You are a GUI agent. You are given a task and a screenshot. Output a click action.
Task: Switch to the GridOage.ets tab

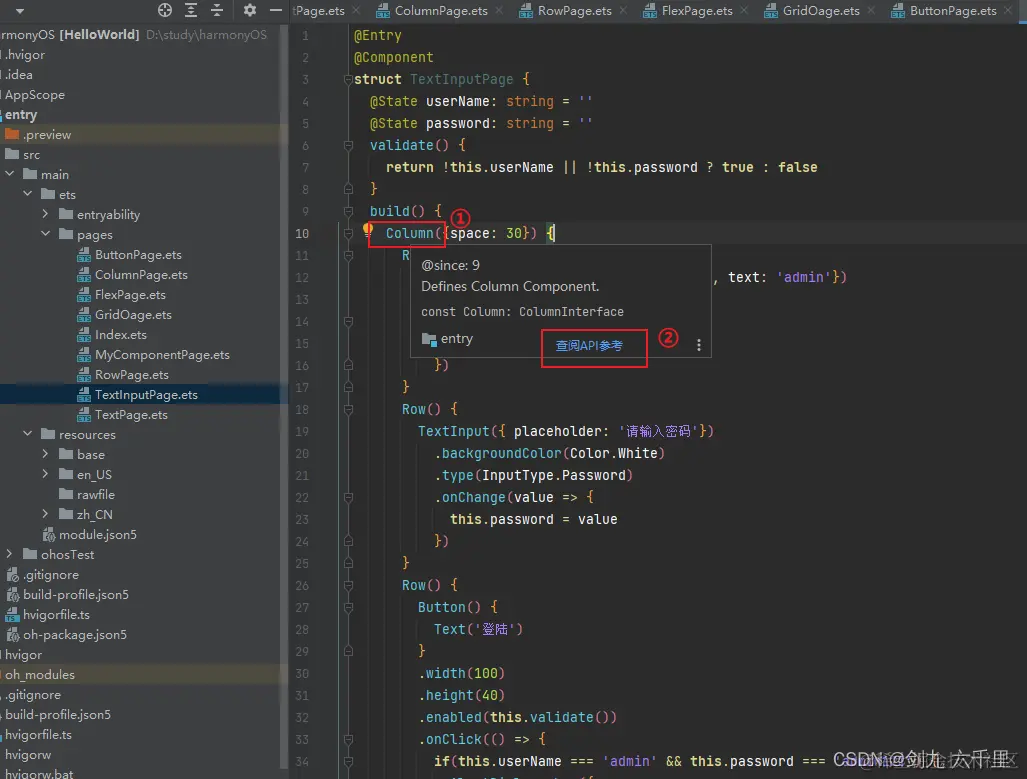tap(821, 10)
